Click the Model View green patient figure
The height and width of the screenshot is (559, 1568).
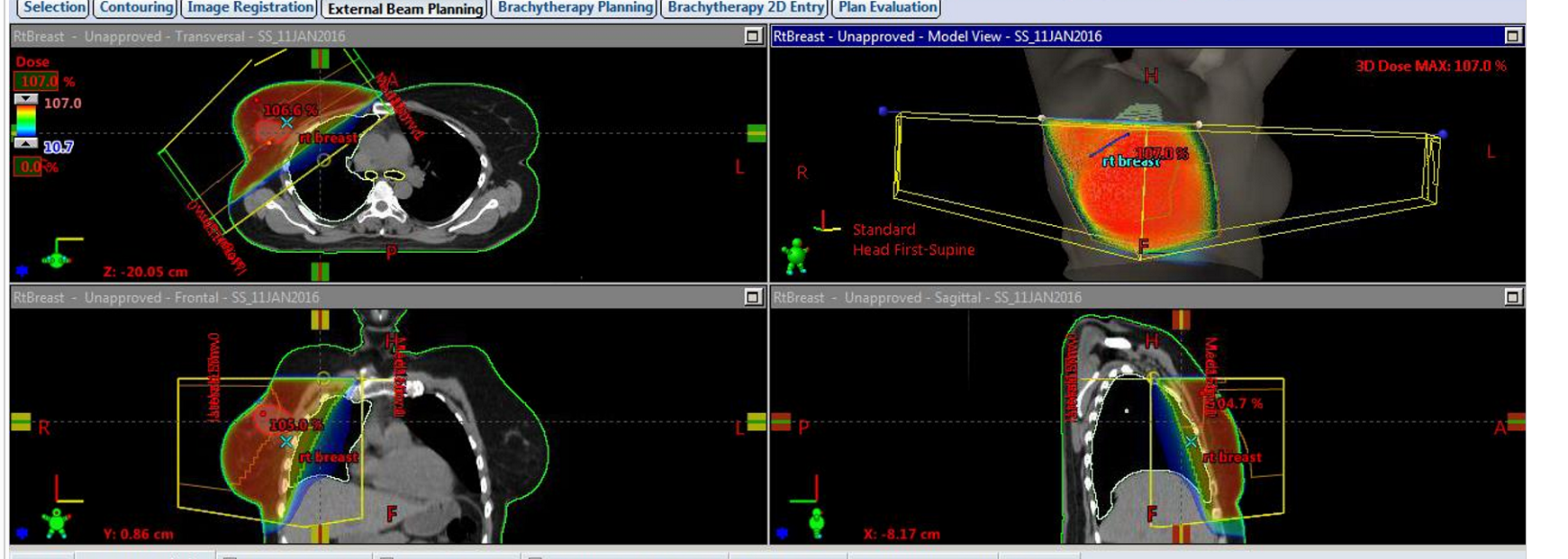coord(795,257)
